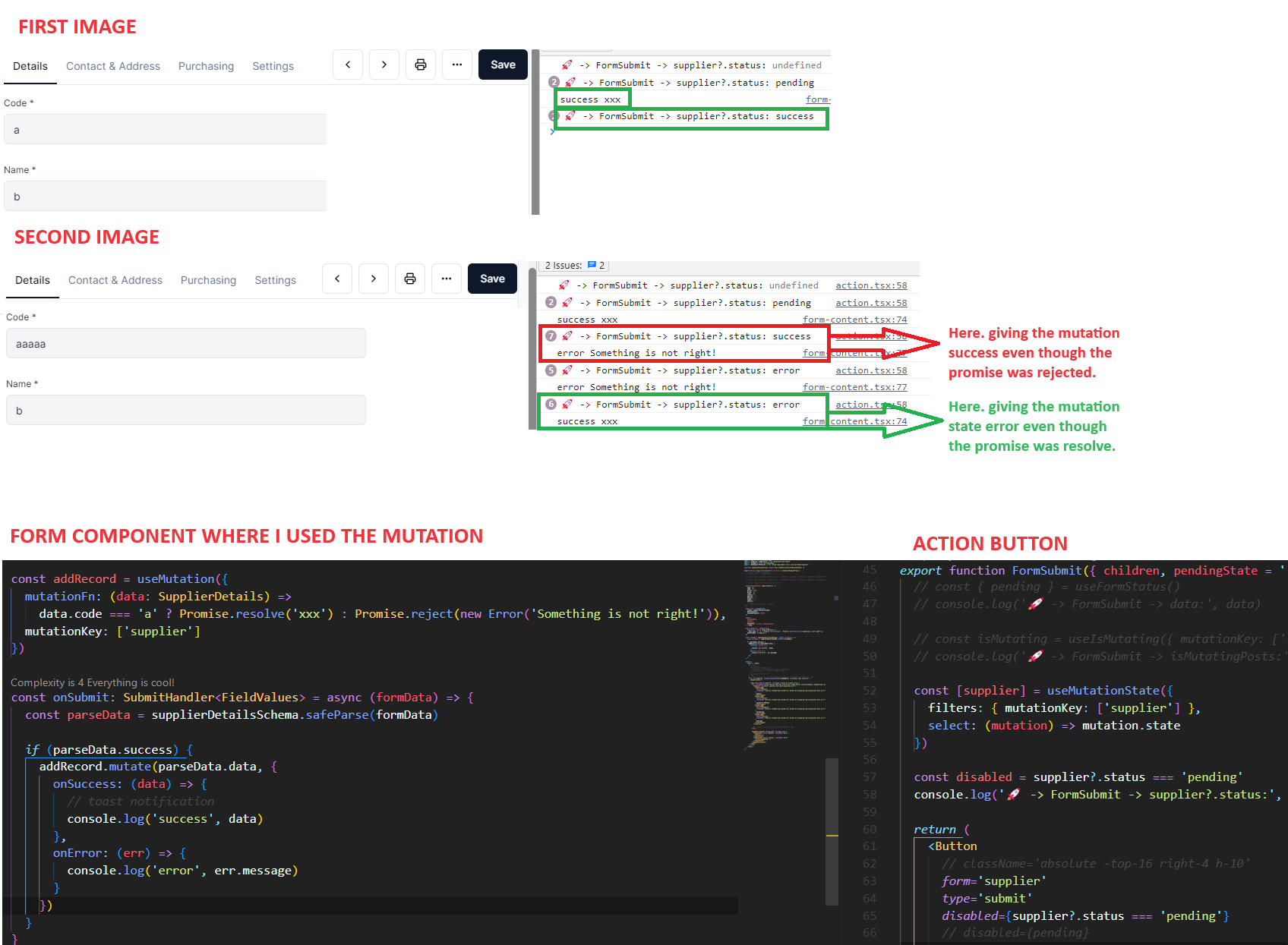Focus Name field in second image

tap(186, 411)
